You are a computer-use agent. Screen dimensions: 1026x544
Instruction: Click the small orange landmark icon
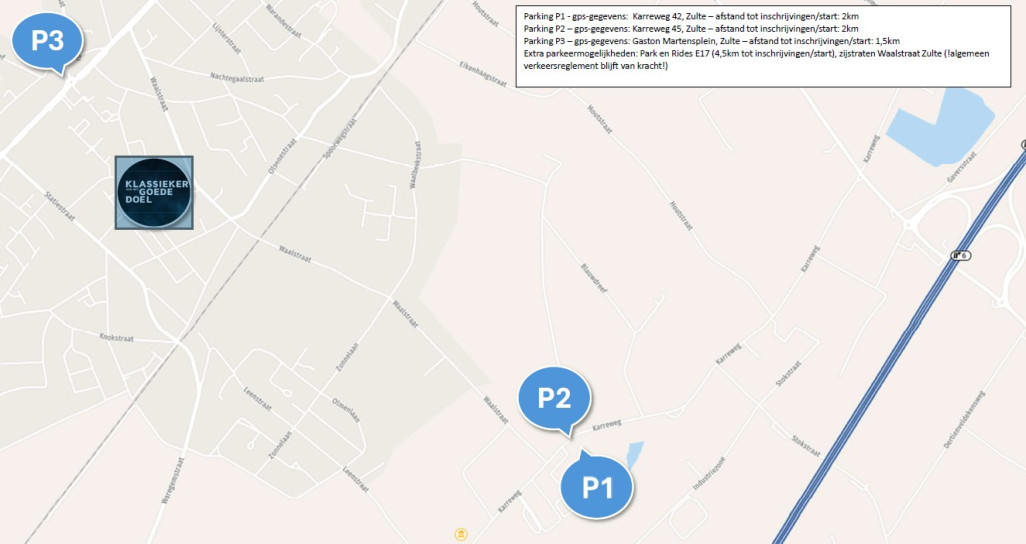click(461, 534)
